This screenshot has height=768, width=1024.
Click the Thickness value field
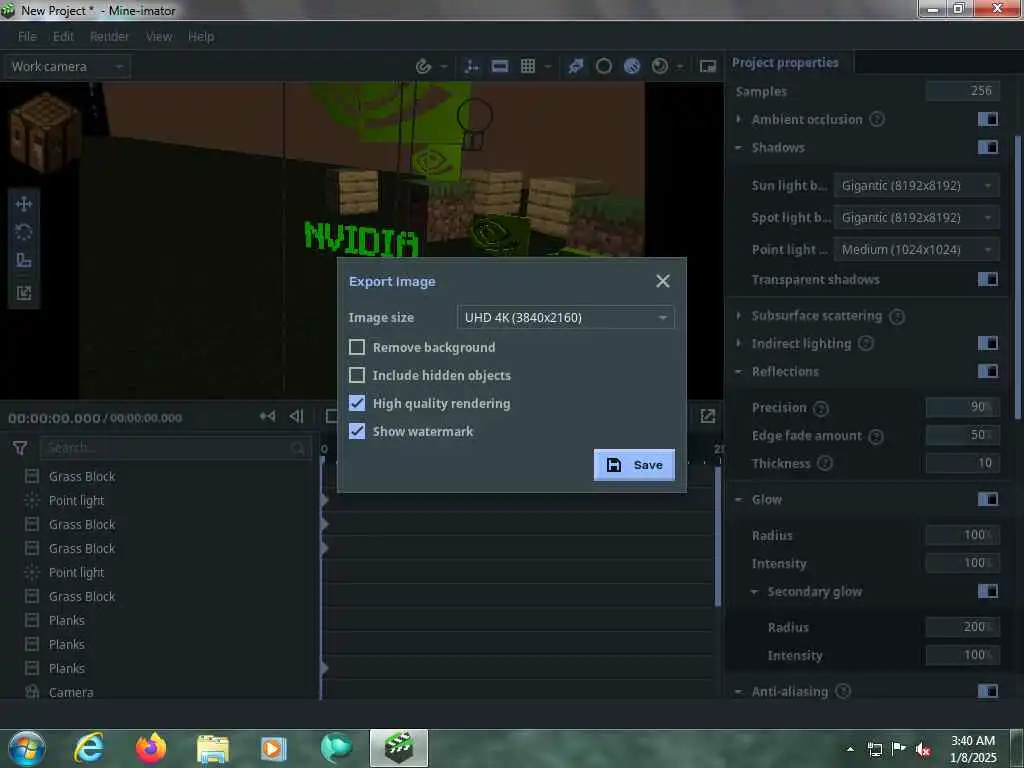tap(963, 463)
